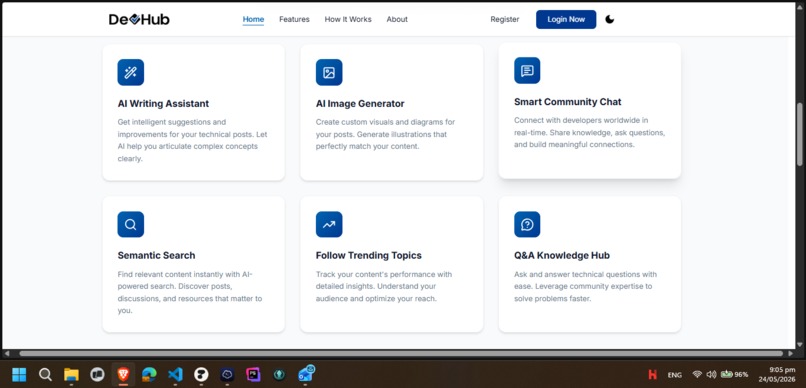The height and width of the screenshot is (388, 806).
Task: Open Microsoft Edge from the taskbar
Action: tap(149, 375)
